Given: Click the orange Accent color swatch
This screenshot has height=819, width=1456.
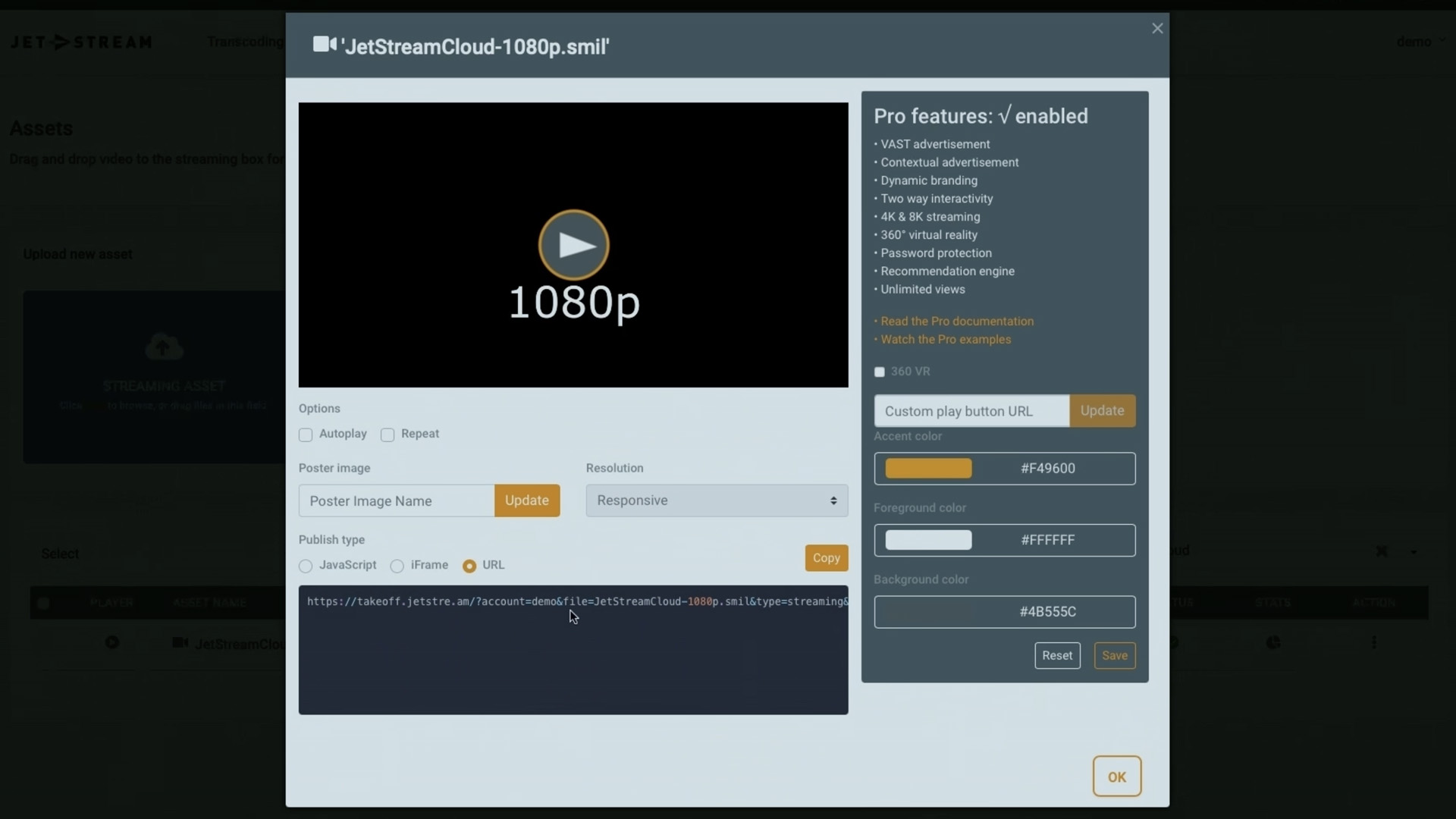Looking at the screenshot, I should pyautogui.click(x=927, y=469).
